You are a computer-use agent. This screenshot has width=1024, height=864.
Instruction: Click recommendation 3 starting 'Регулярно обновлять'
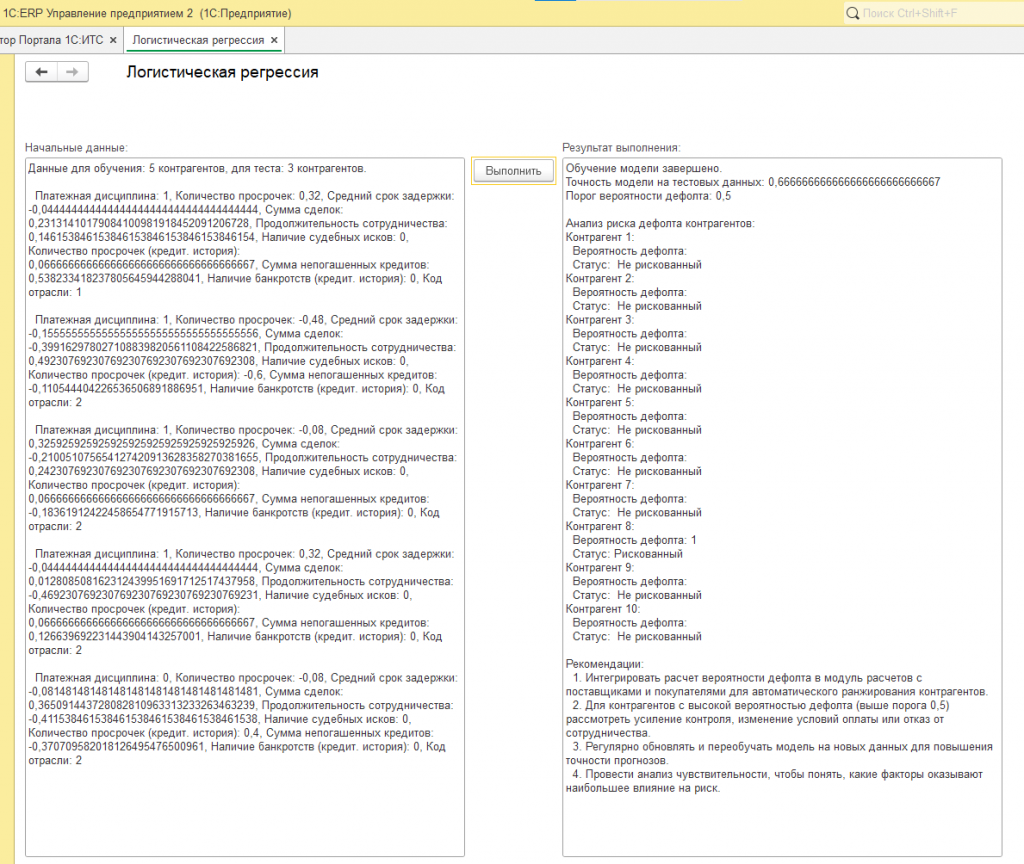[779, 754]
